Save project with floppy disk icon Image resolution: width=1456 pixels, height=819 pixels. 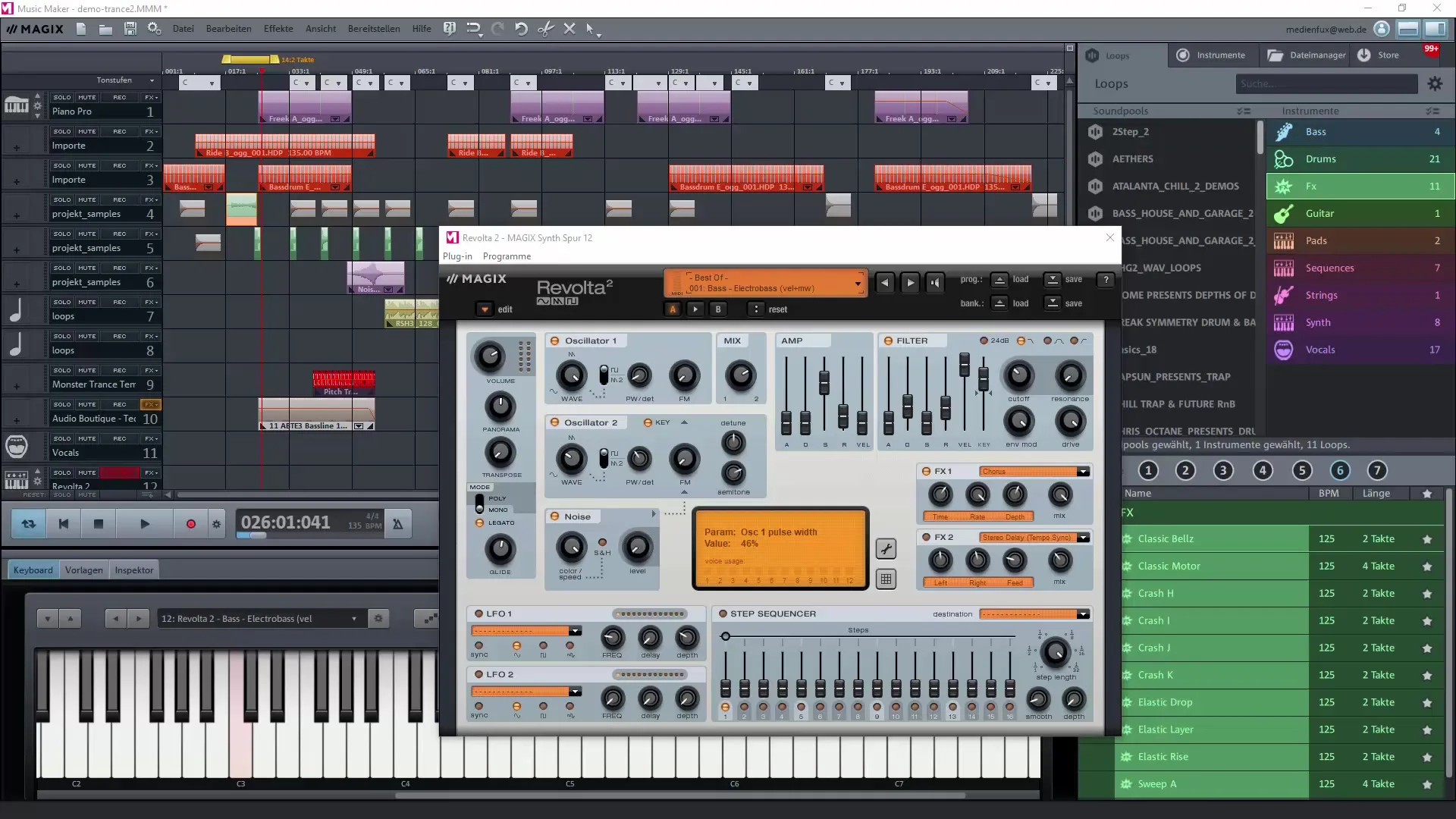130,29
